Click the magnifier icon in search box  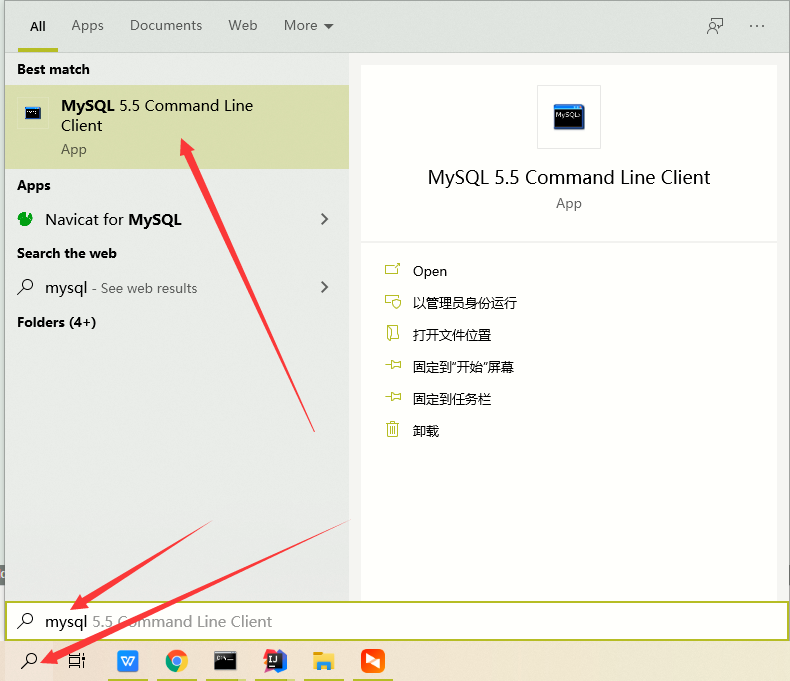(x=25, y=621)
